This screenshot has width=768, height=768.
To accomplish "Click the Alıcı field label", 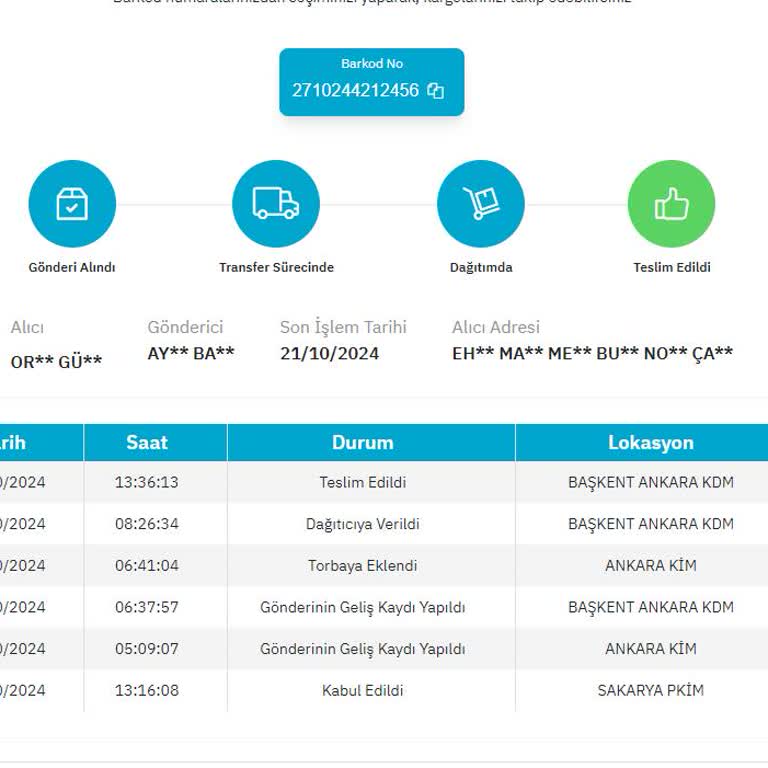I will (x=27, y=327).
